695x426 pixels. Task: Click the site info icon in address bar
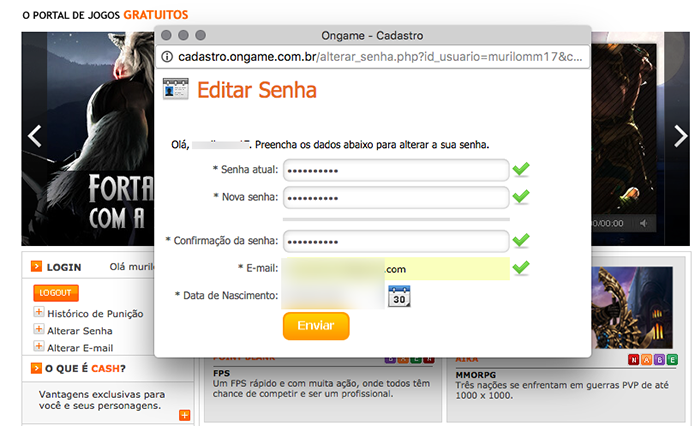pos(167,57)
